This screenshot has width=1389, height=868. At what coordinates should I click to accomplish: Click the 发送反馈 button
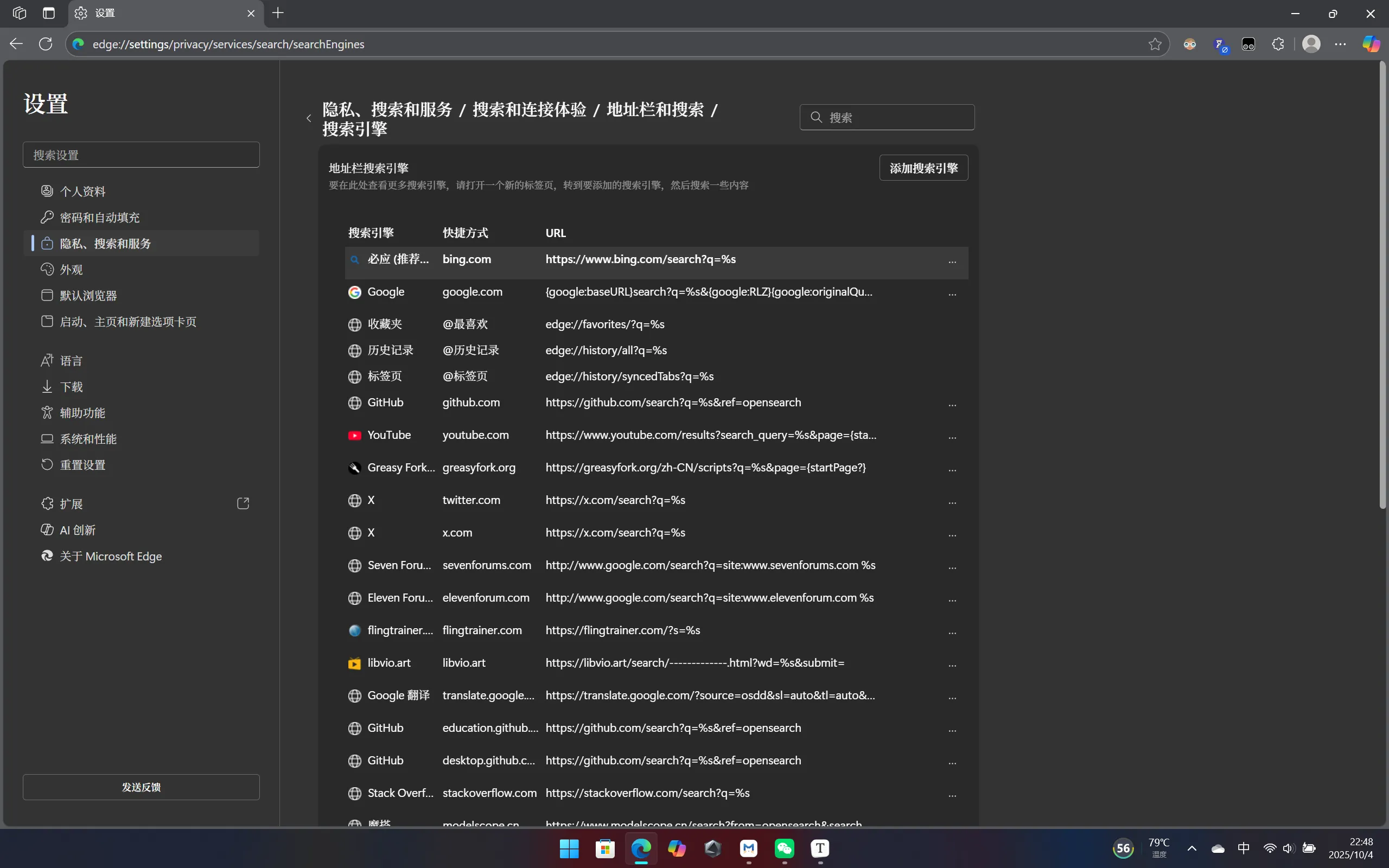[141, 787]
